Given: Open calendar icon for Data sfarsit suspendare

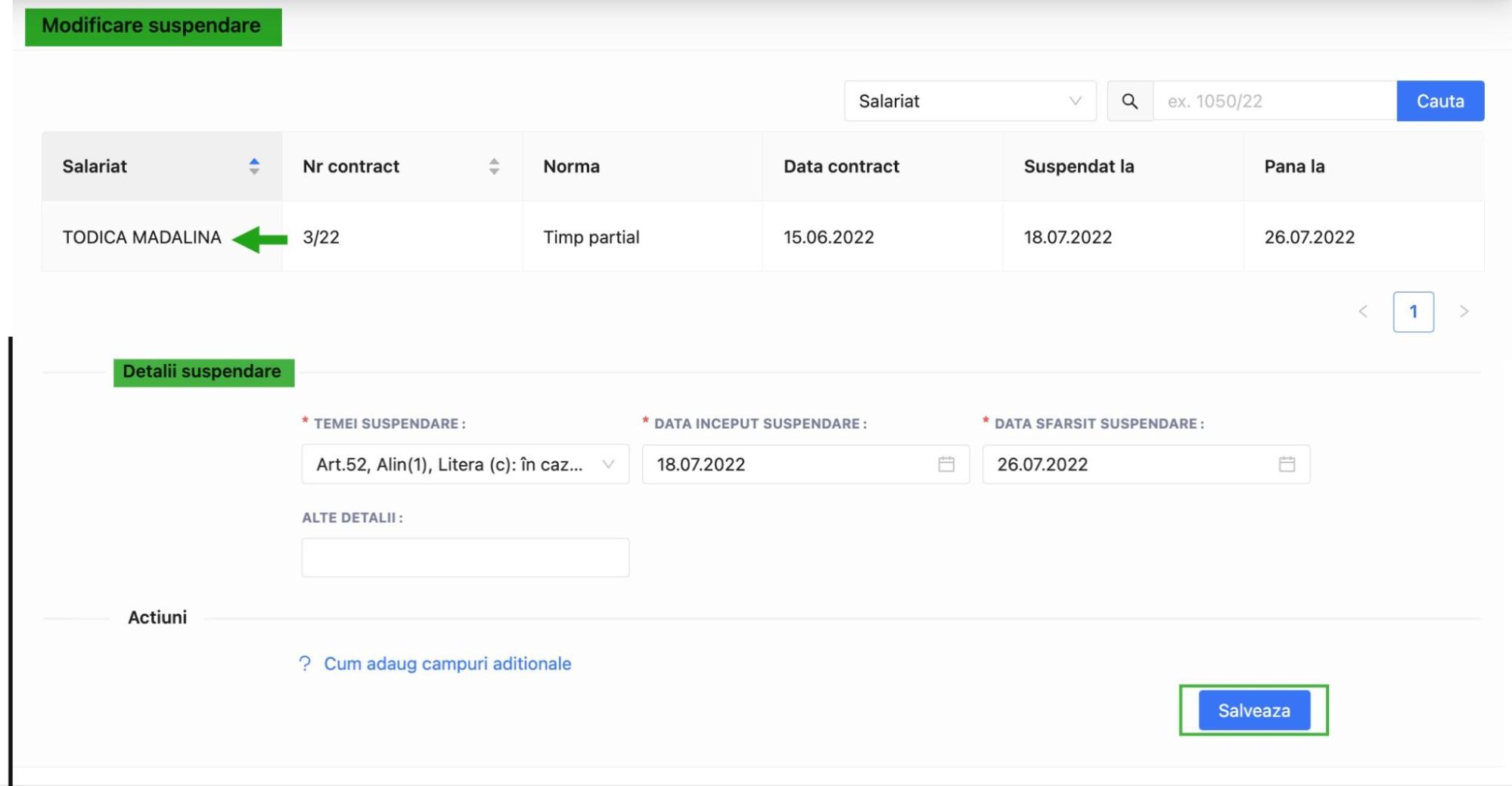Looking at the screenshot, I should click(1287, 464).
